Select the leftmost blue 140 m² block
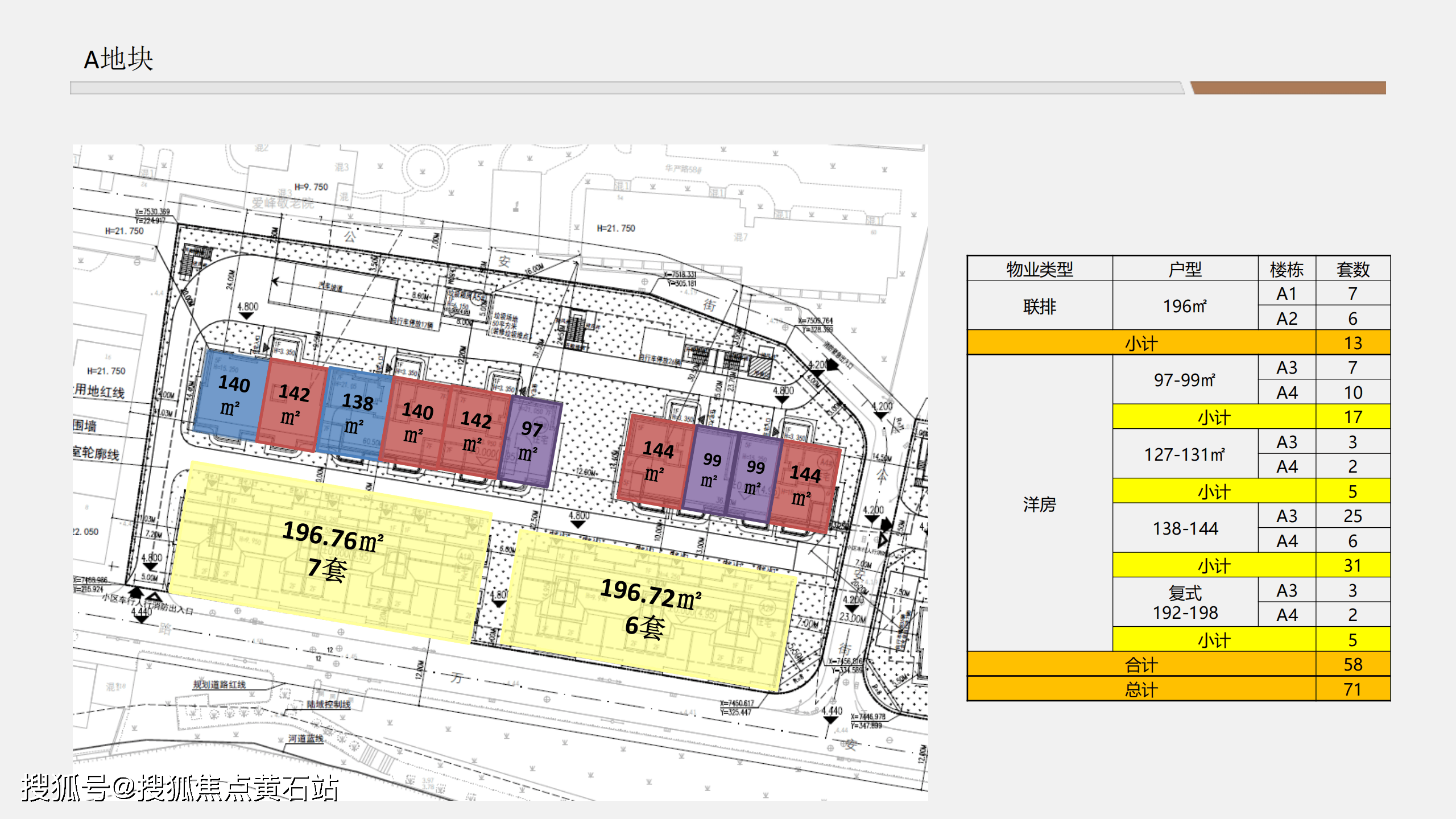The image size is (1456, 819). pos(231,395)
